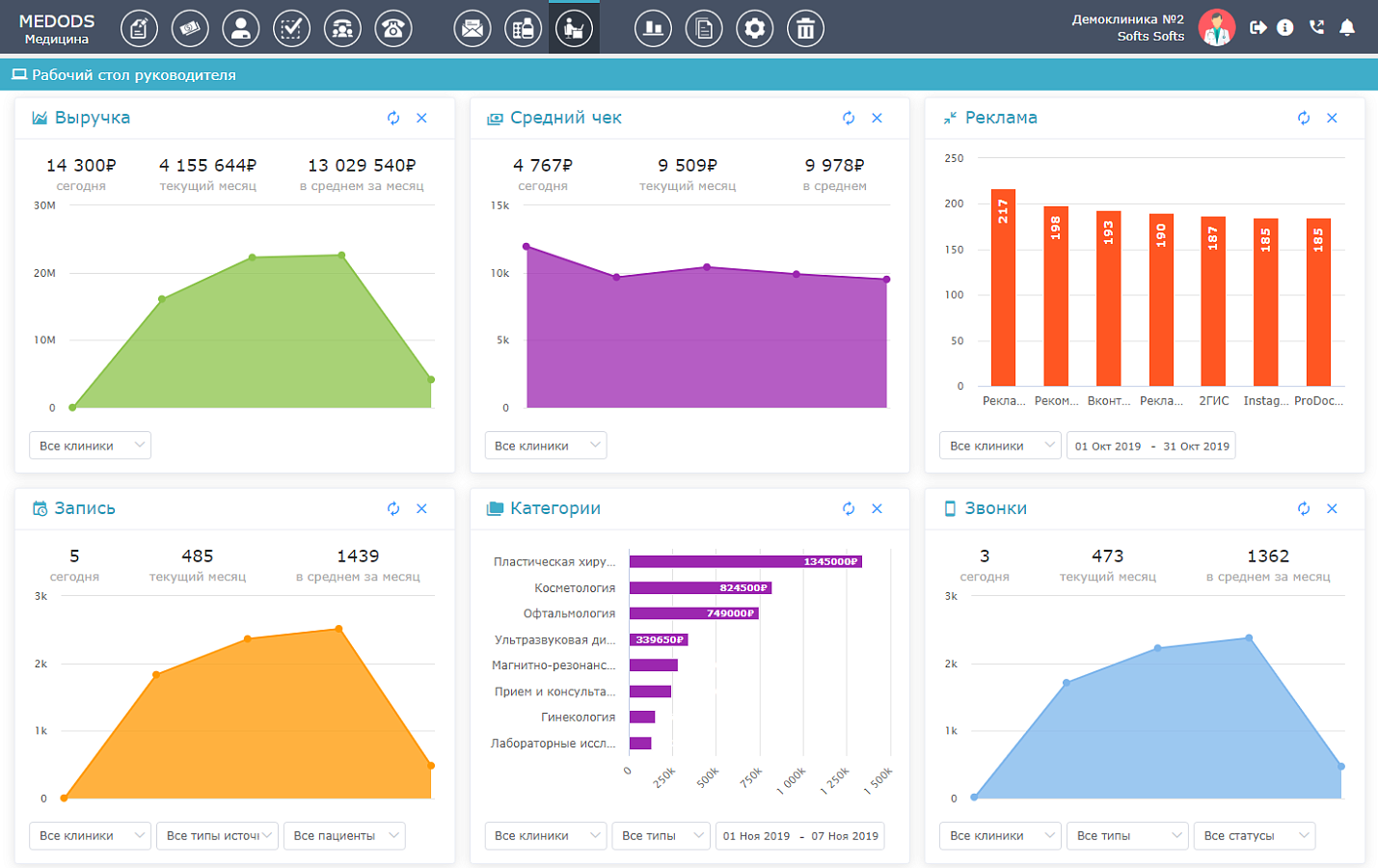Viewport: 1378px width, 868px height.
Task: Expand the Все пациенты dropdown
Action: click(344, 835)
